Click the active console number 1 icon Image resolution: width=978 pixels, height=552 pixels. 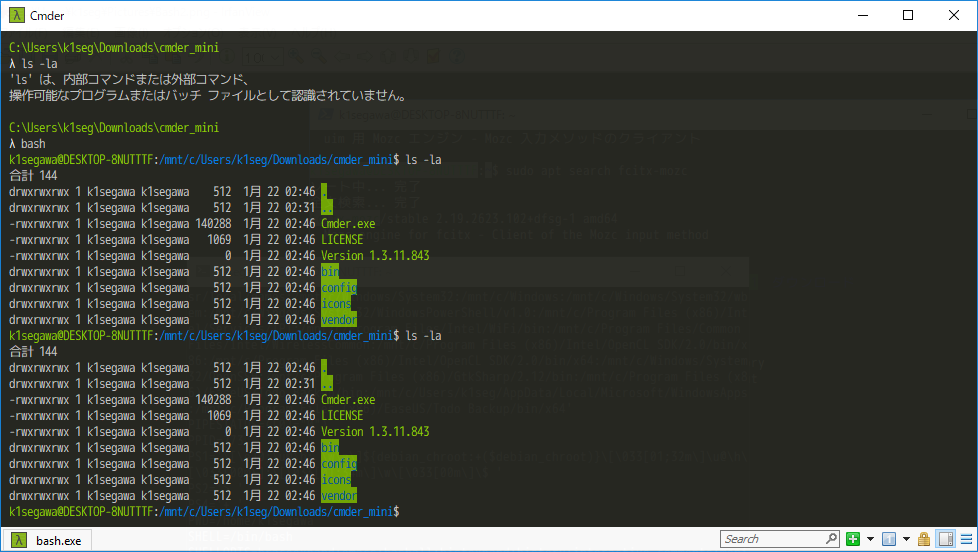click(889, 539)
